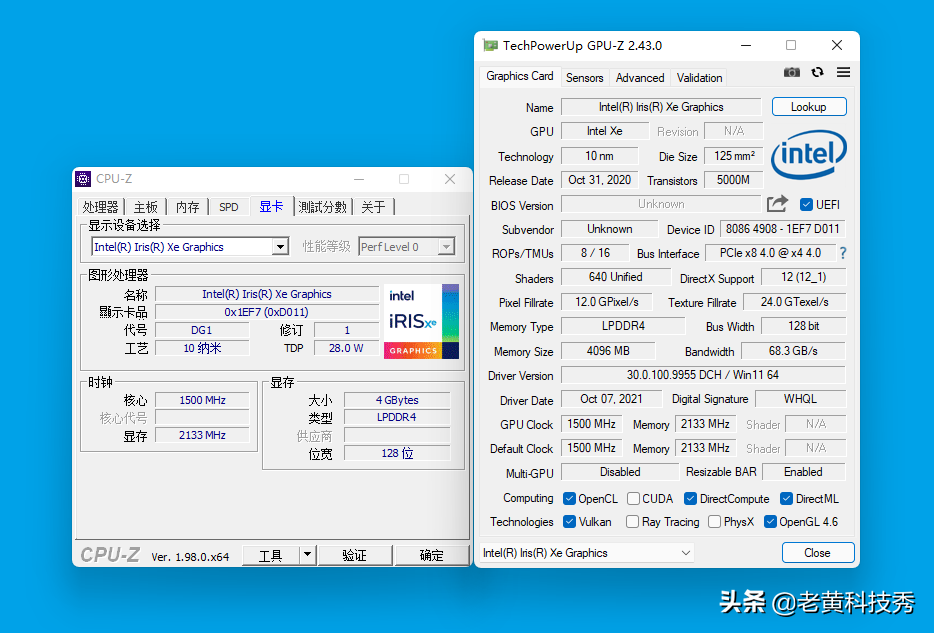The width and height of the screenshot is (934, 633).
Task: Open the GPU-Z Validation tab
Action: (699, 77)
